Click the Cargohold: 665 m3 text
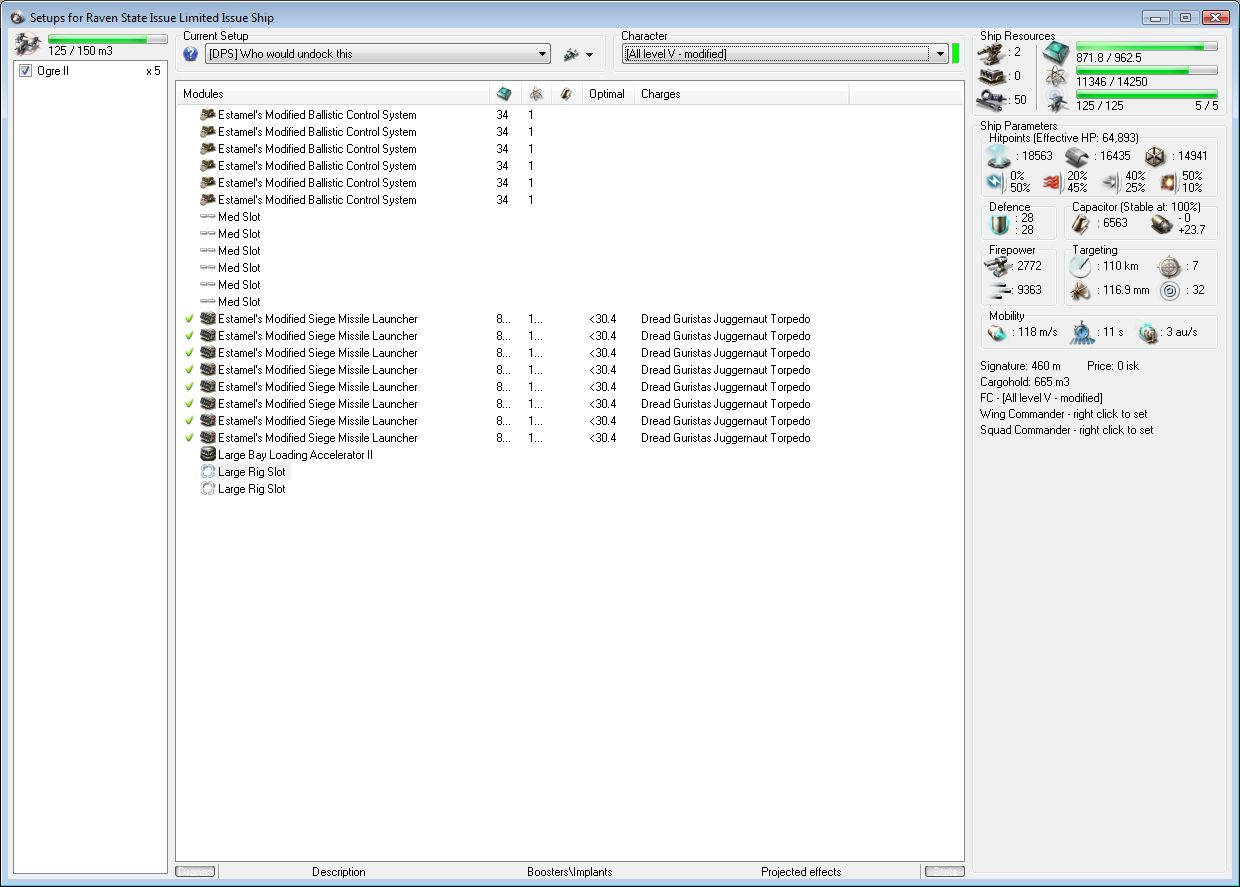Image resolution: width=1240 pixels, height=887 pixels. coord(1024,382)
